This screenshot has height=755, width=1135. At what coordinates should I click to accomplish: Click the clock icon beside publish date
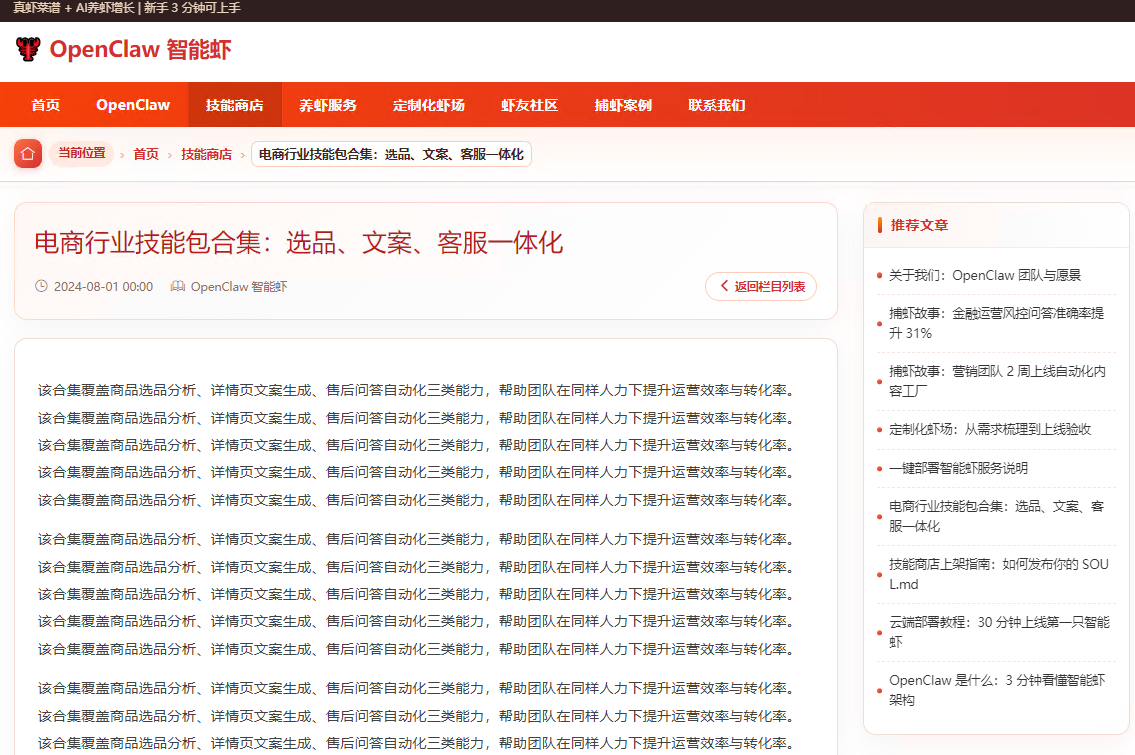tap(41, 286)
